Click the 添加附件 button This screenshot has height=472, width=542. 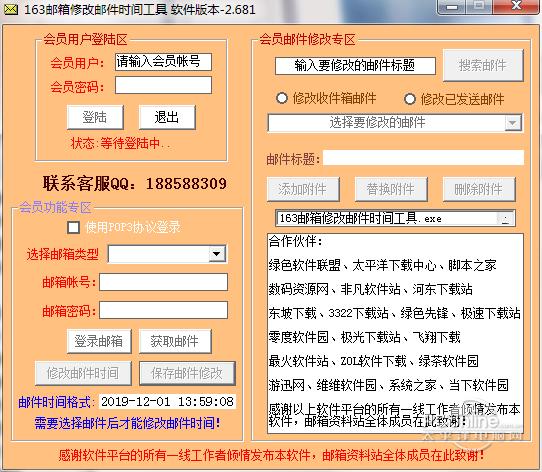point(303,189)
